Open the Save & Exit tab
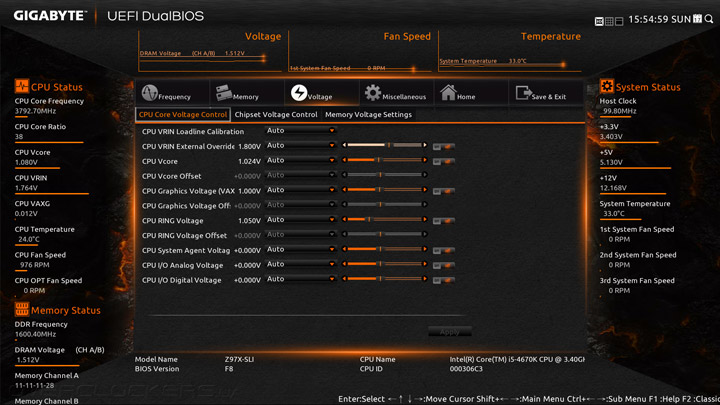This screenshot has width=720, height=405. tap(546, 93)
